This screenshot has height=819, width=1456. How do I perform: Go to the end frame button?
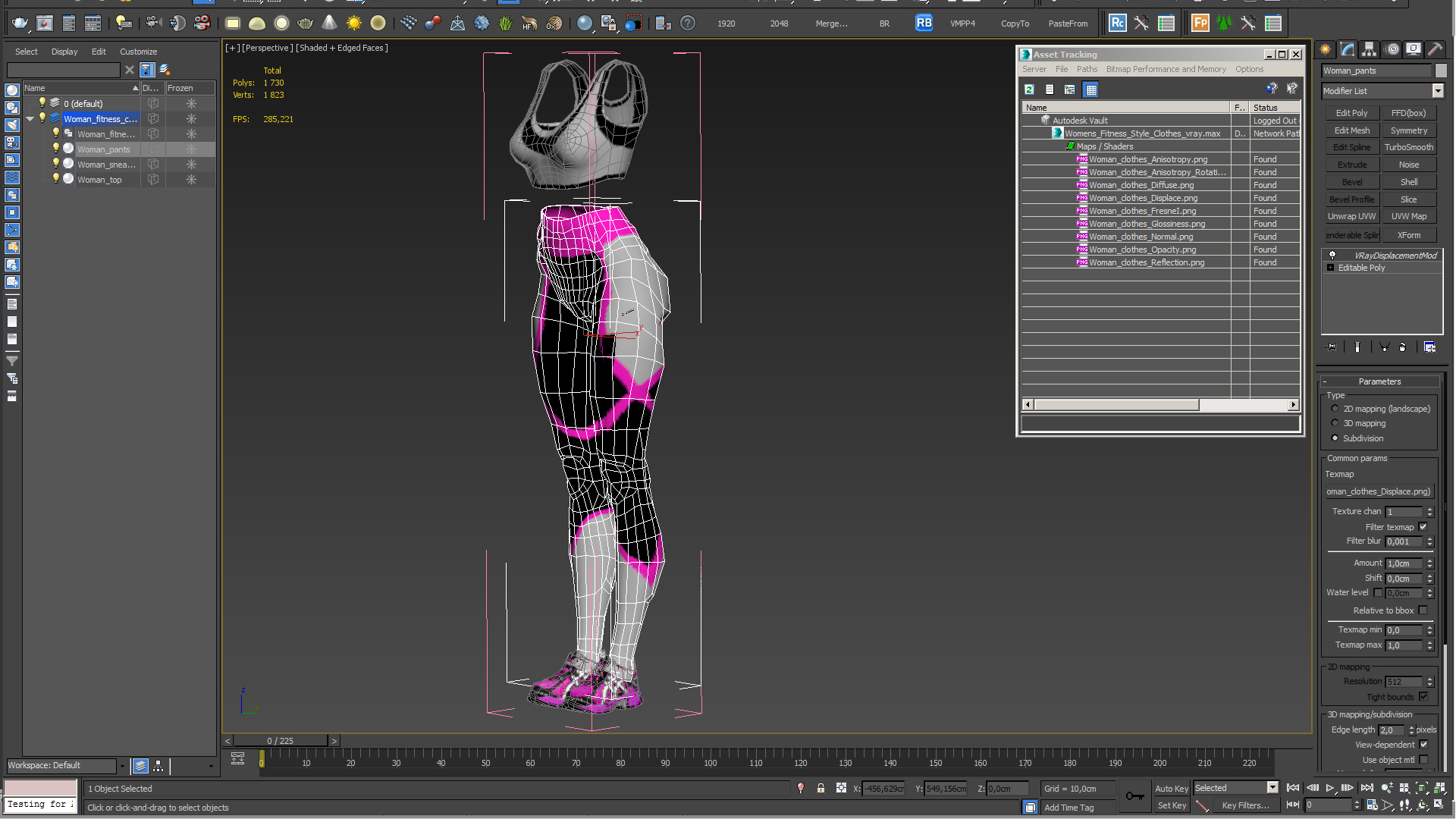pyautogui.click(x=1367, y=789)
